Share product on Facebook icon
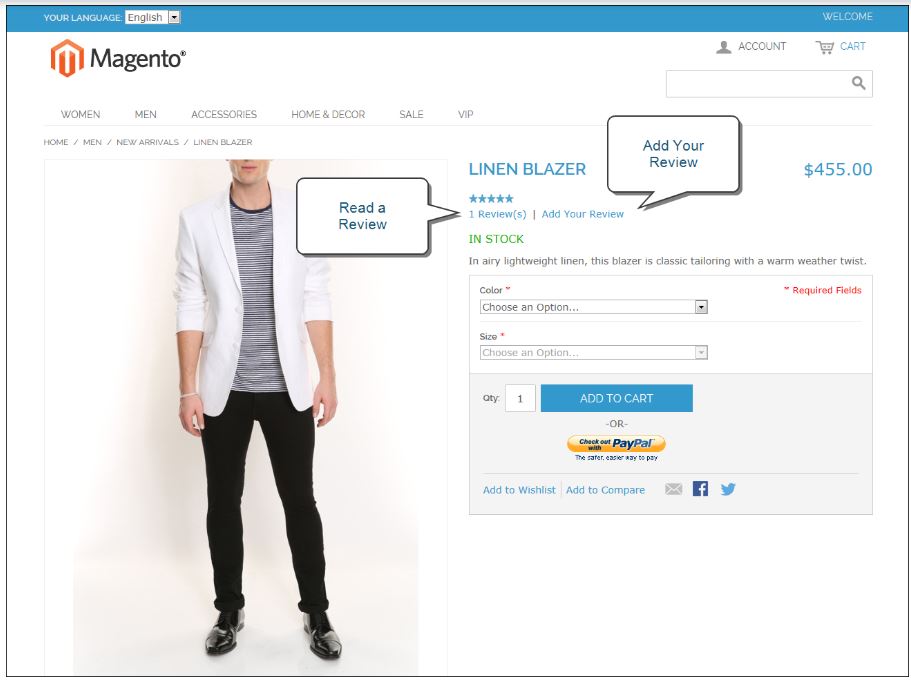 700,489
